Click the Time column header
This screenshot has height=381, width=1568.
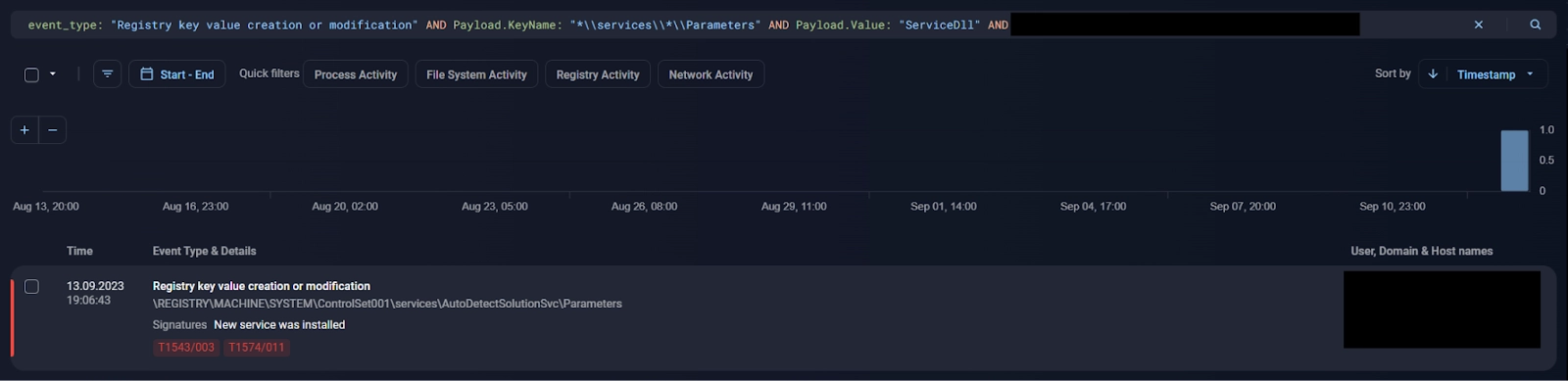79,252
